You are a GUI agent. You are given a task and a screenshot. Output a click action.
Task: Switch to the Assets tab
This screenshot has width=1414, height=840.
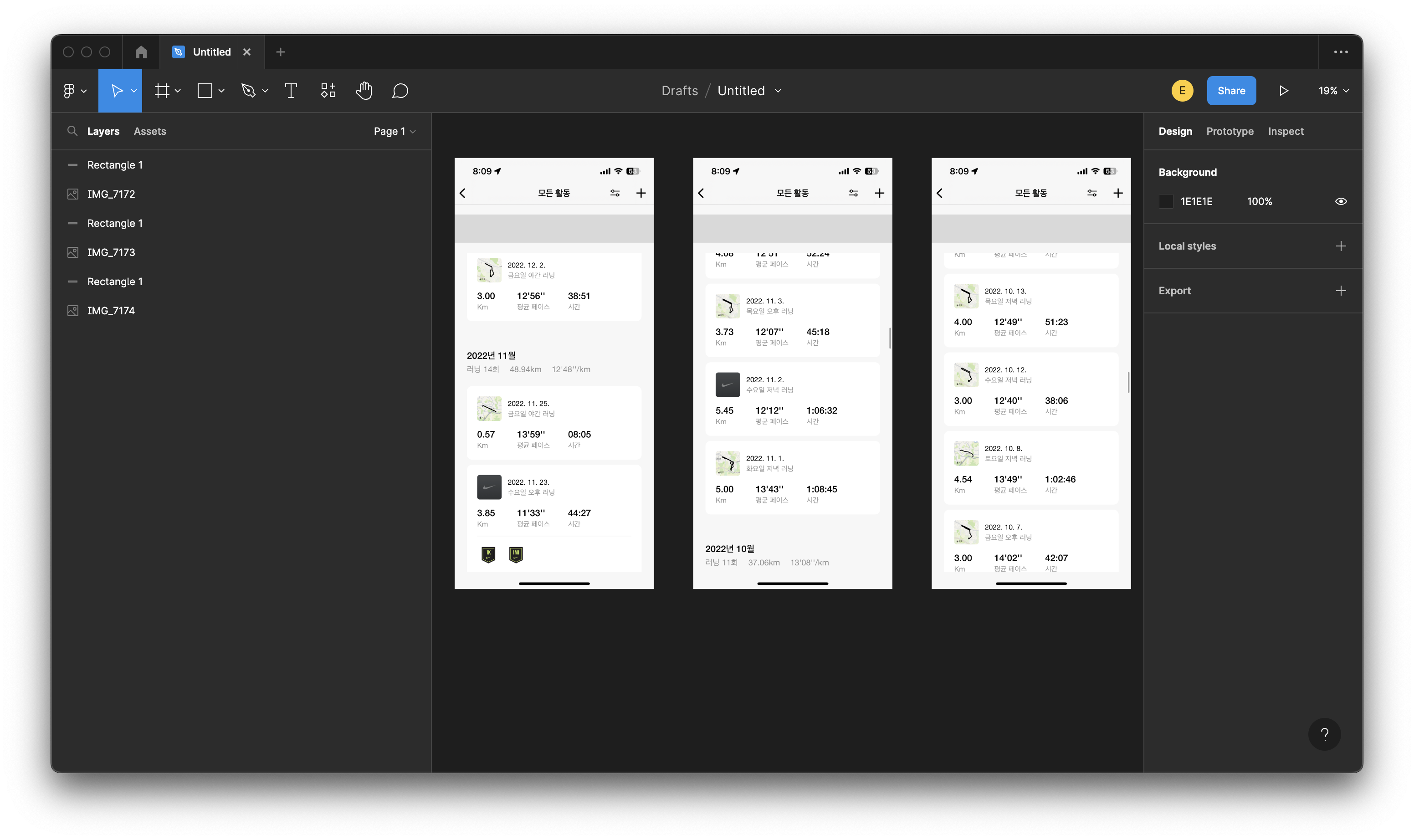[x=149, y=131]
